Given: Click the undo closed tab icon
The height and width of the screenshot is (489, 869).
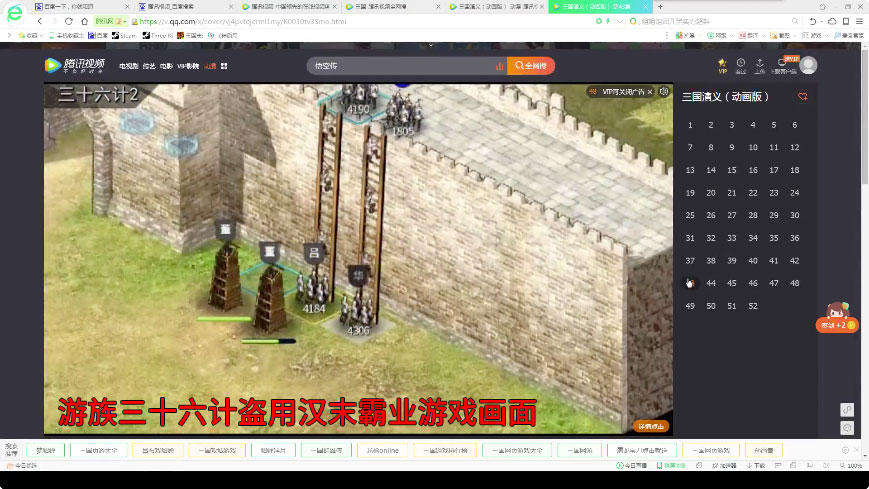Looking at the screenshot, I should click(x=812, y=21).
